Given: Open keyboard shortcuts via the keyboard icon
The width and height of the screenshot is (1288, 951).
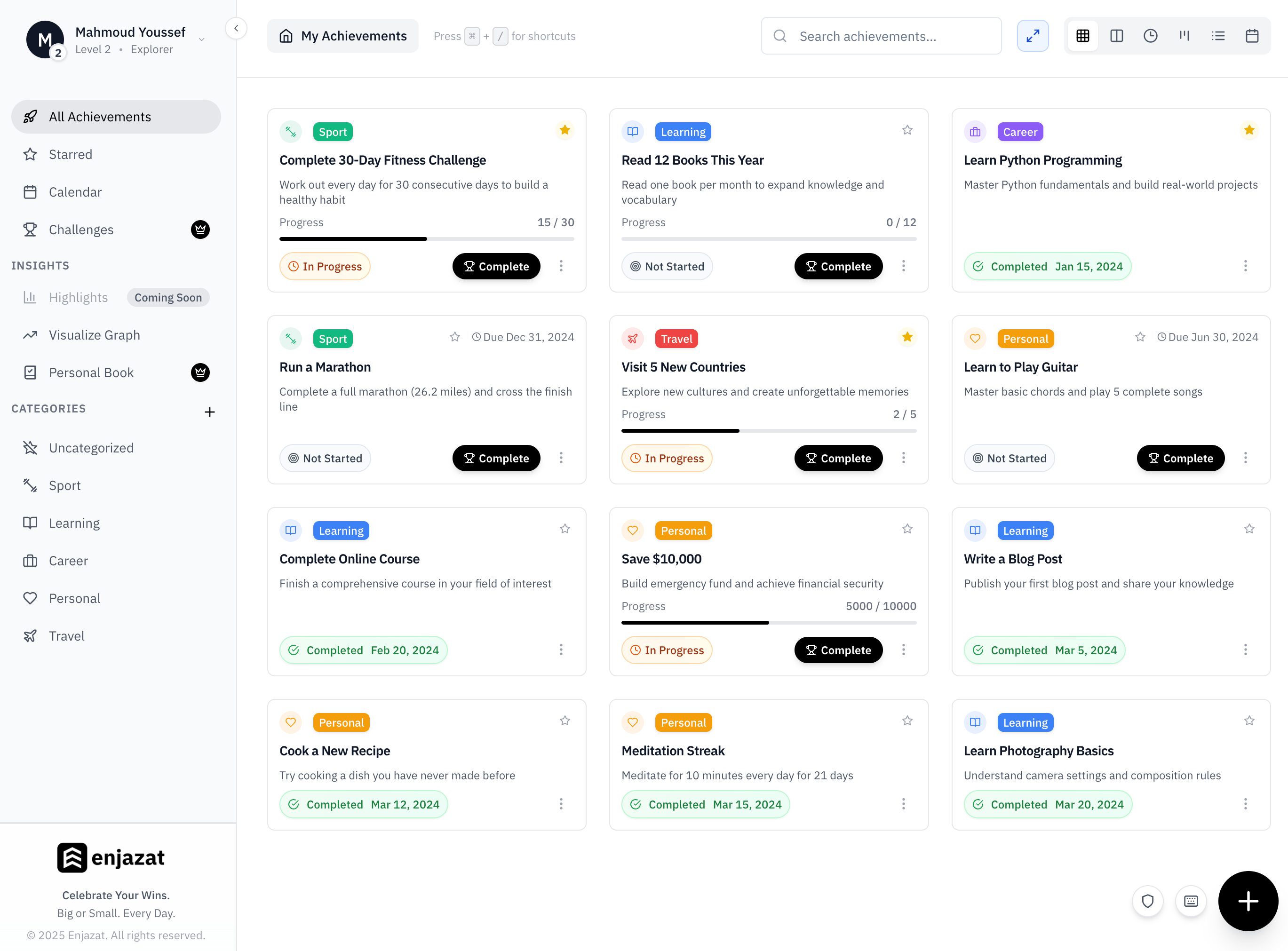Looking at the screenshot, I should (x=1191, y=901).
